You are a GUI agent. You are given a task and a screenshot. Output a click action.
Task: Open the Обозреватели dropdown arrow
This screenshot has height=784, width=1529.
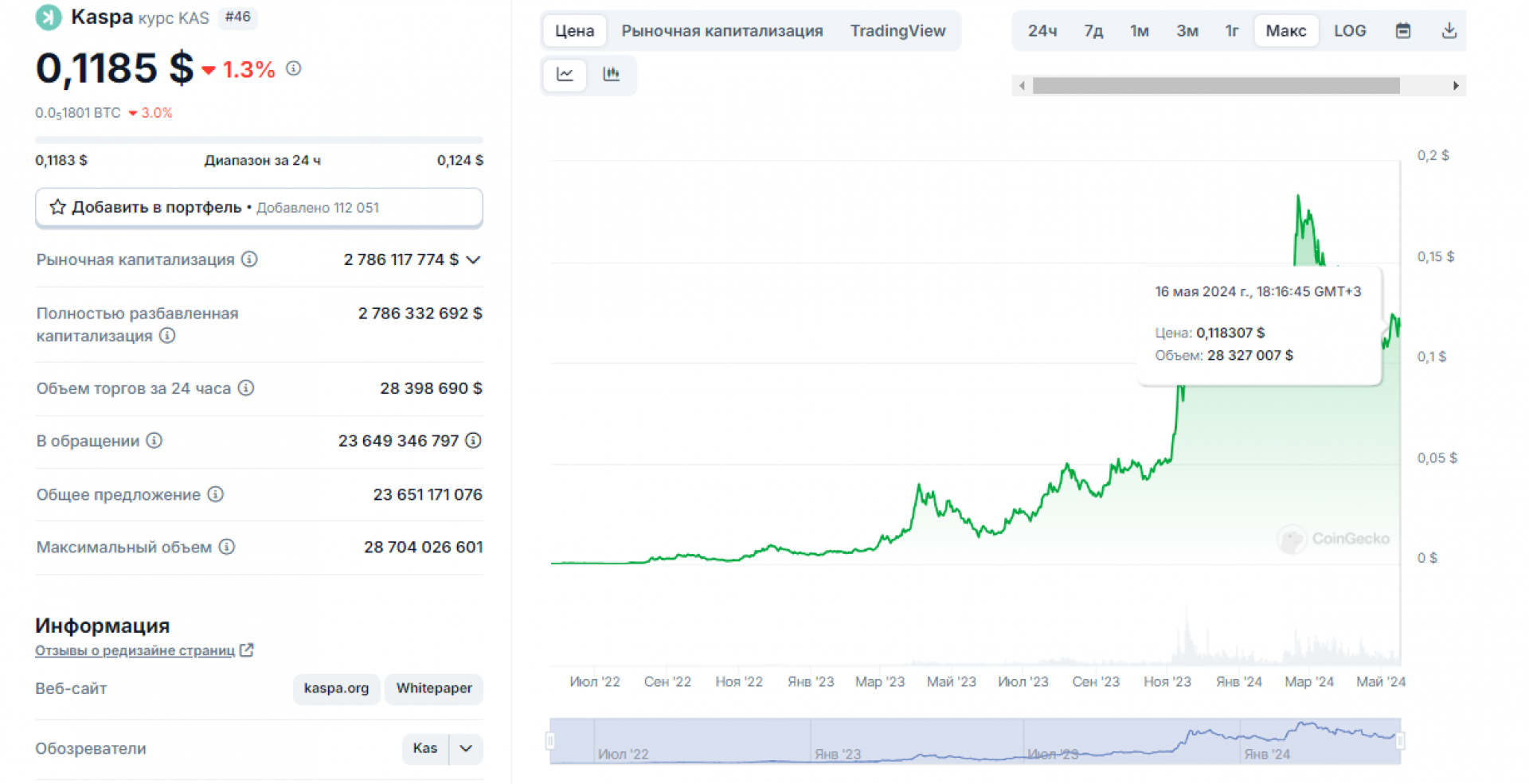pyautogui.click(x=466, y=748)
